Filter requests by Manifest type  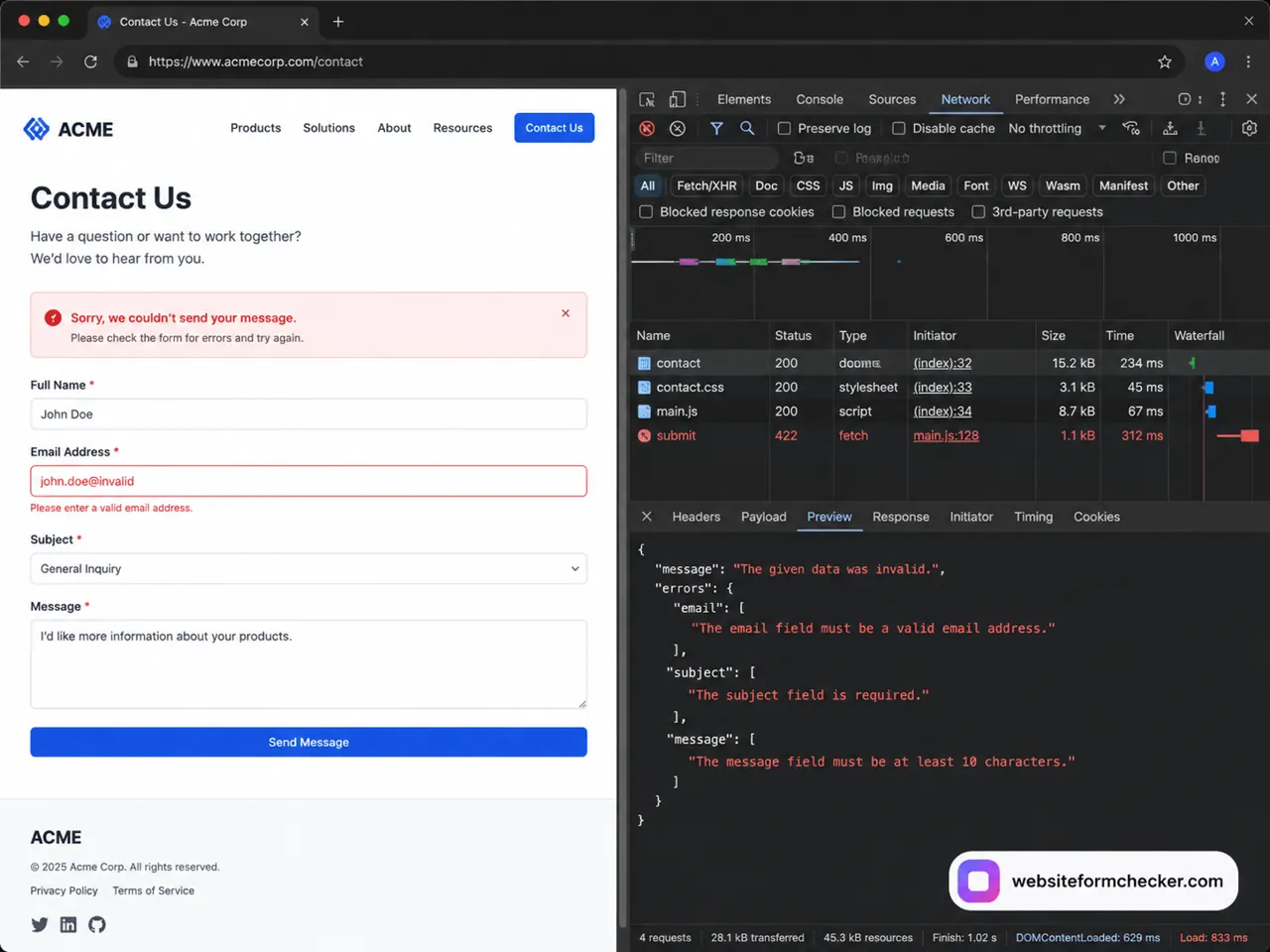tap(1123, 185)
